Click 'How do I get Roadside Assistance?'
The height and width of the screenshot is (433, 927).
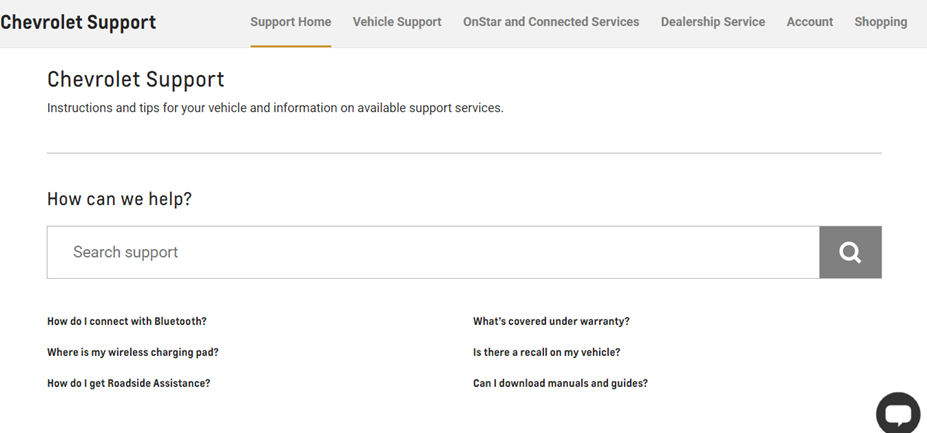(x=128, y=383)
